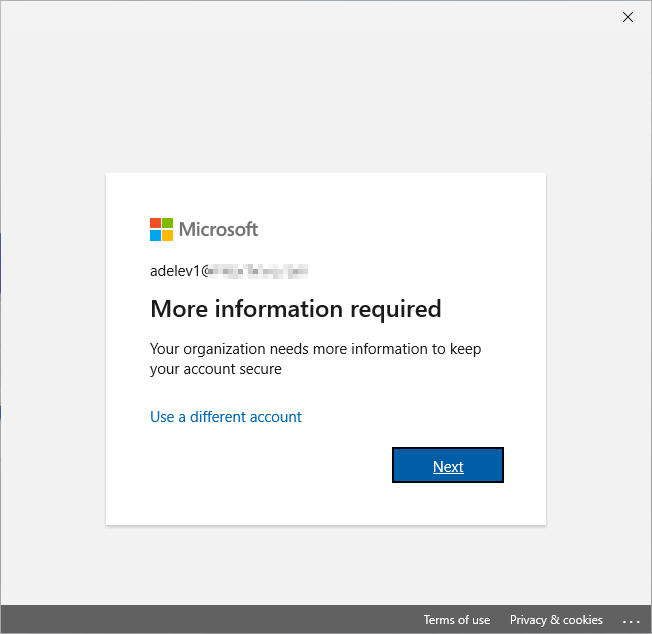This screenshot has height=634, width=652.
Task: Click the More information required heading
Action: 296,309
